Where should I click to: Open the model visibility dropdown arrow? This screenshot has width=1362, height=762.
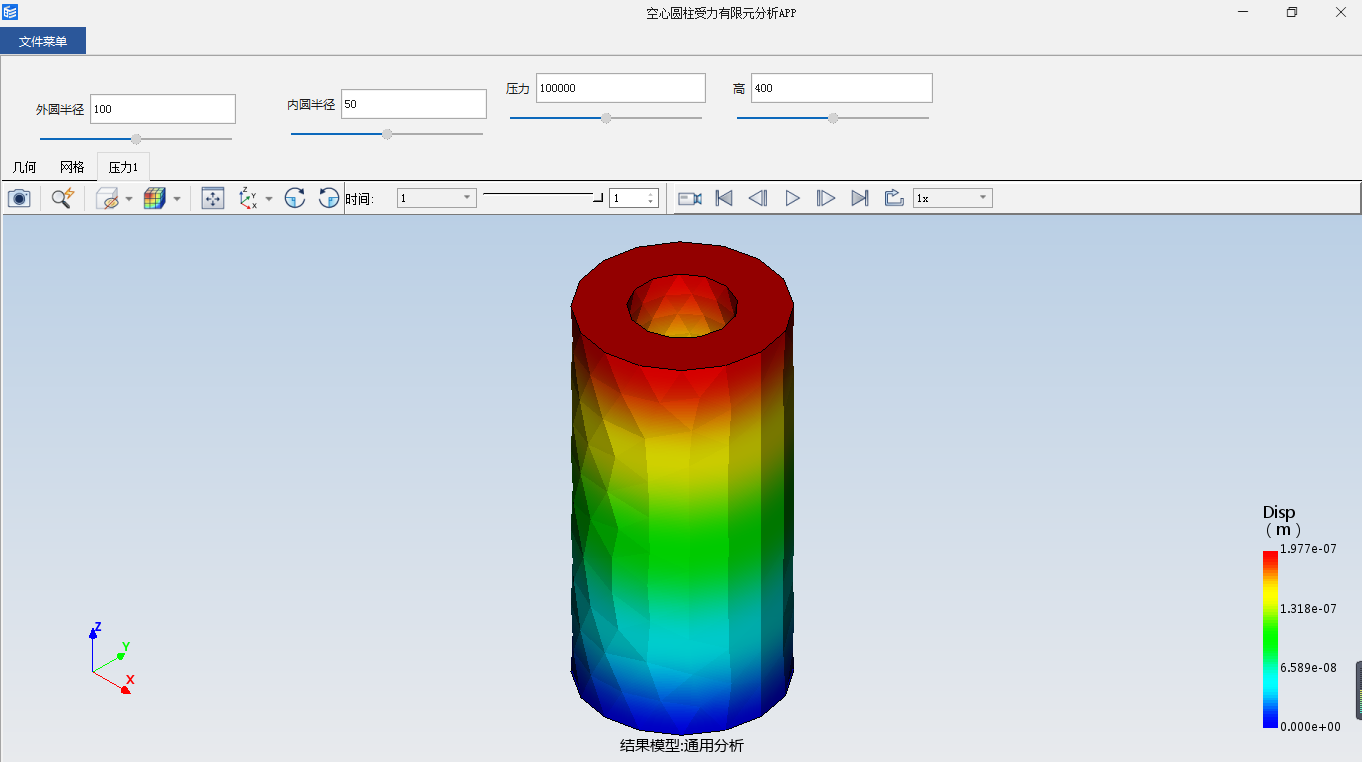pyautogui.click(x=129, y=199)
